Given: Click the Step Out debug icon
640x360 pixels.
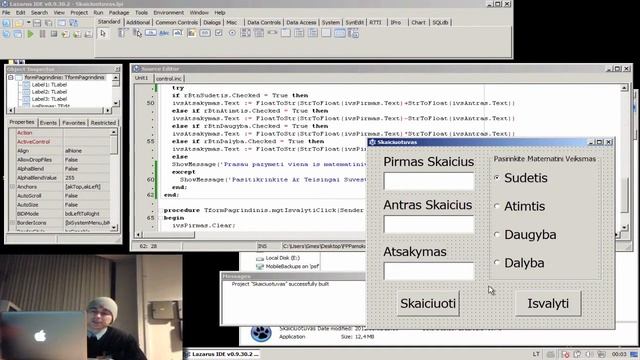Looking at the screenshot, I should tap(88, 34).
